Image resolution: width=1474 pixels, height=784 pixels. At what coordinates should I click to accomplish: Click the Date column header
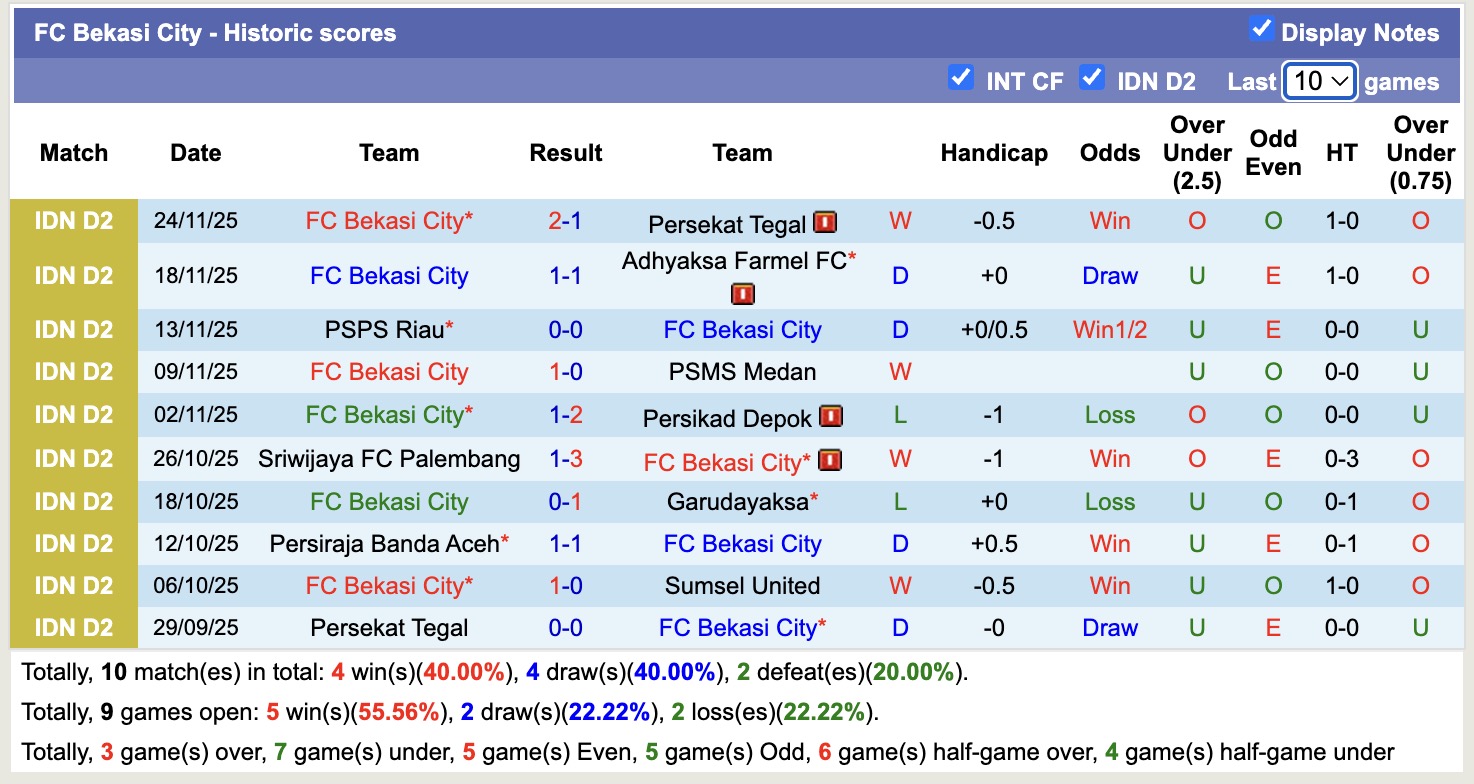coord(195,153)
